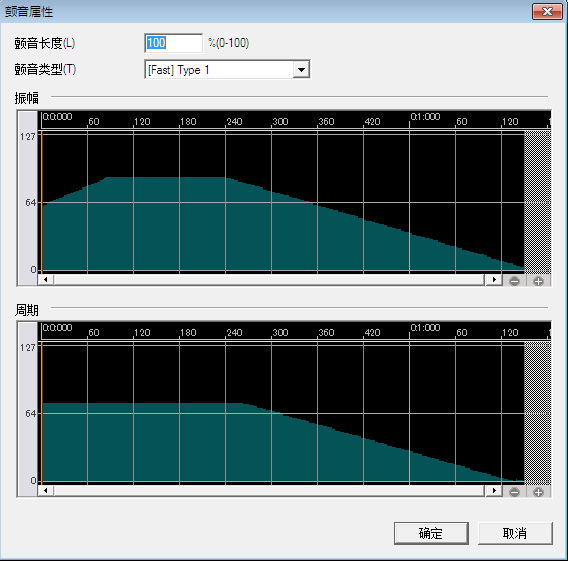
Task: Click the 0:0:000 start marker on the amplitude ruler
Action: (x=57, y=117)
